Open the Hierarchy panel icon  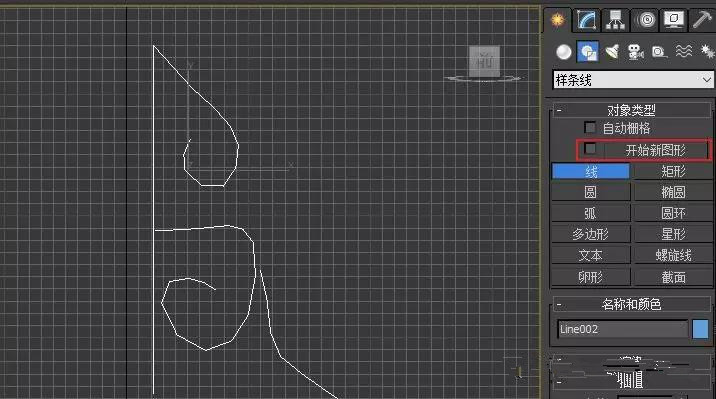(615, 20)
